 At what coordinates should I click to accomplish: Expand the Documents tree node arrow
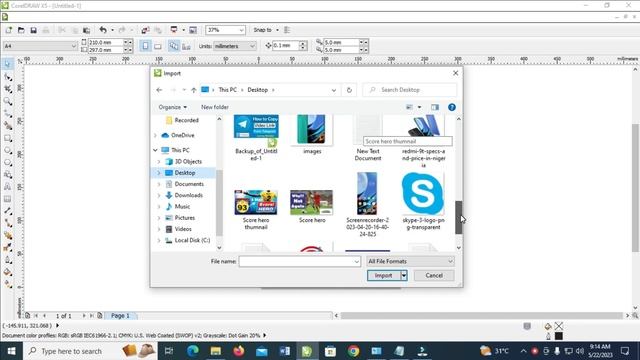(x=159, y=184)
